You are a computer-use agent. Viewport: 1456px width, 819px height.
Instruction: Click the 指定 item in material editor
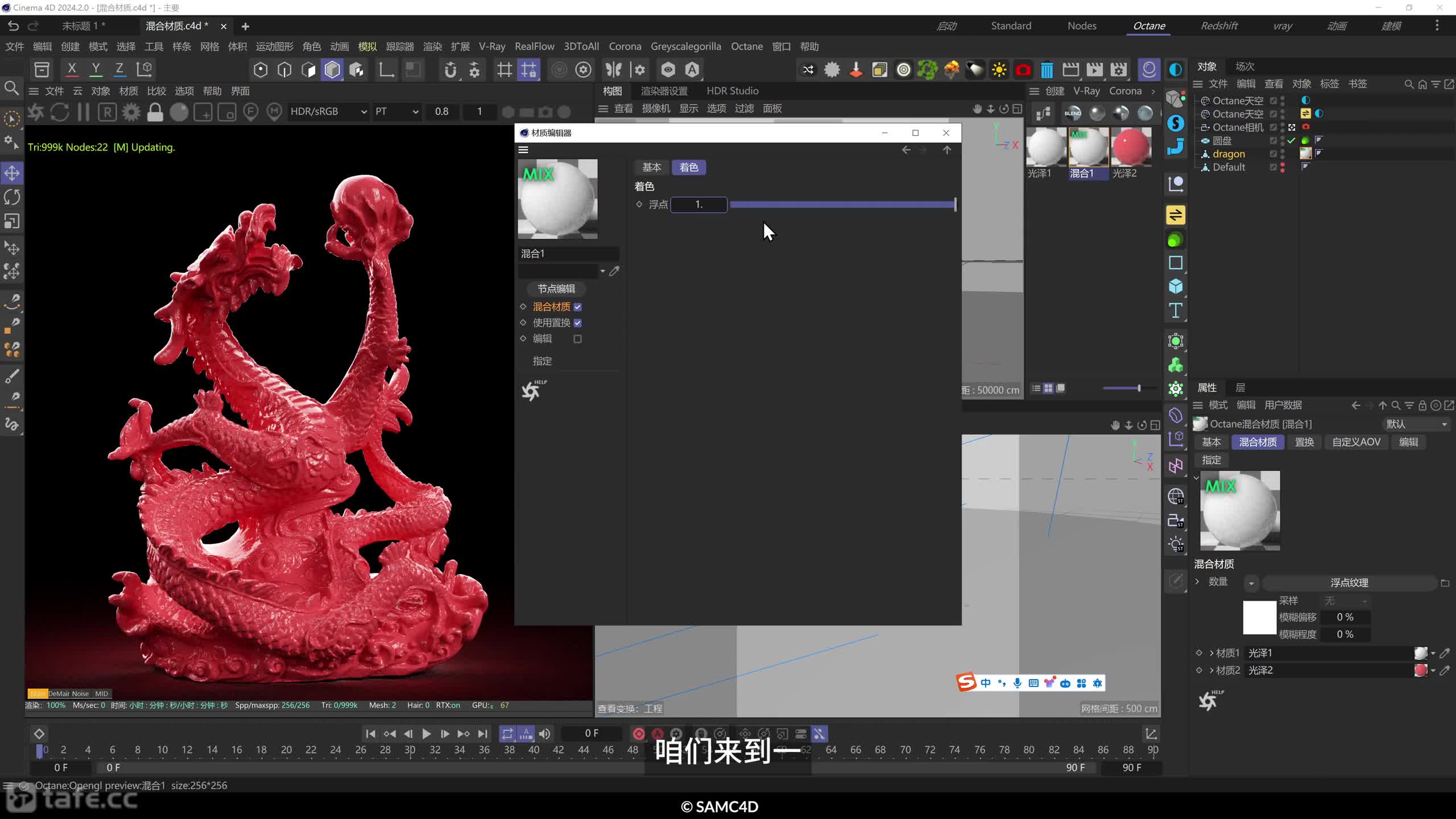coord(542,361)
